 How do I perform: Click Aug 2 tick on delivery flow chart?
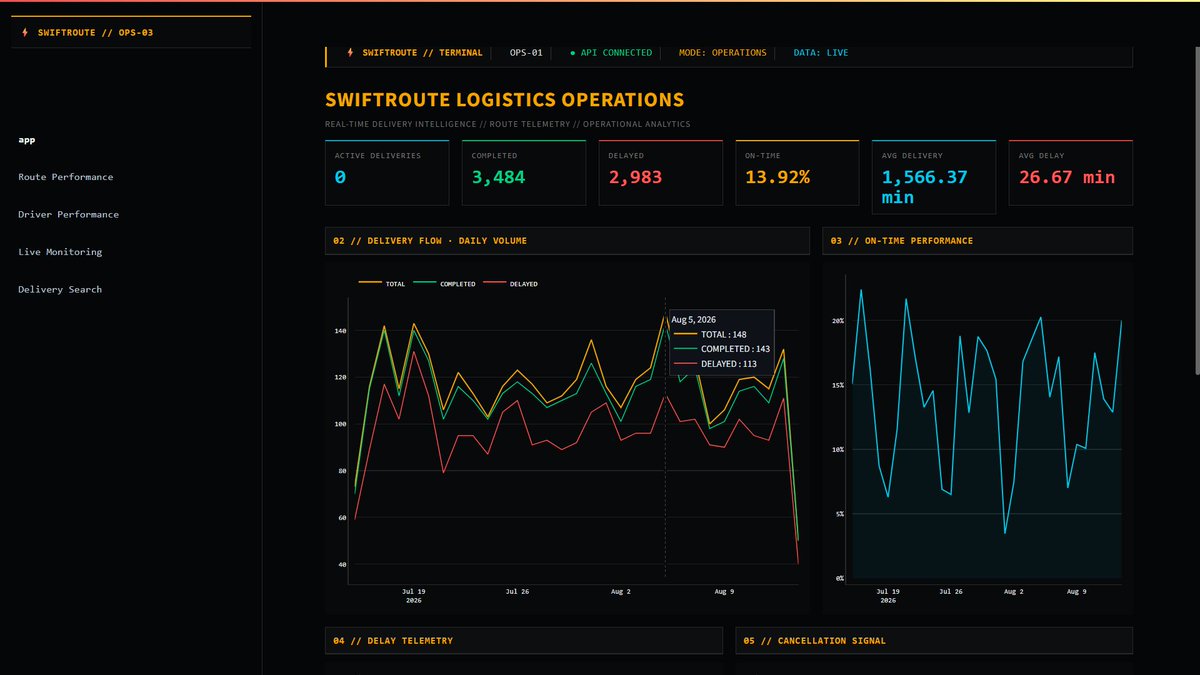(x=621, y=591)
